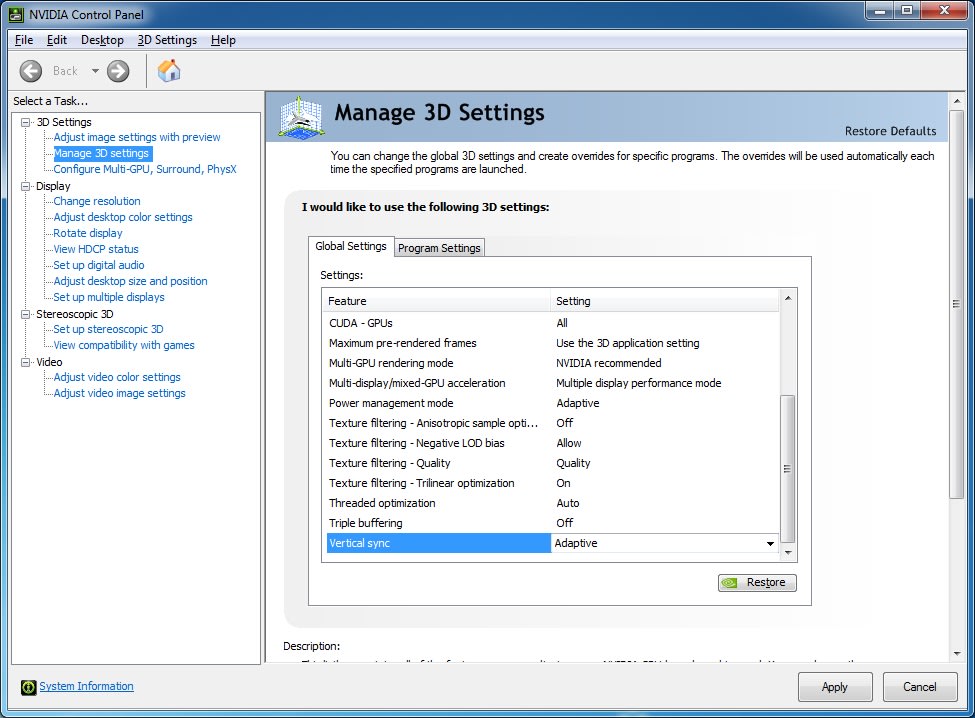Click the Manage 3D Settings page header icon

(299, 115)
